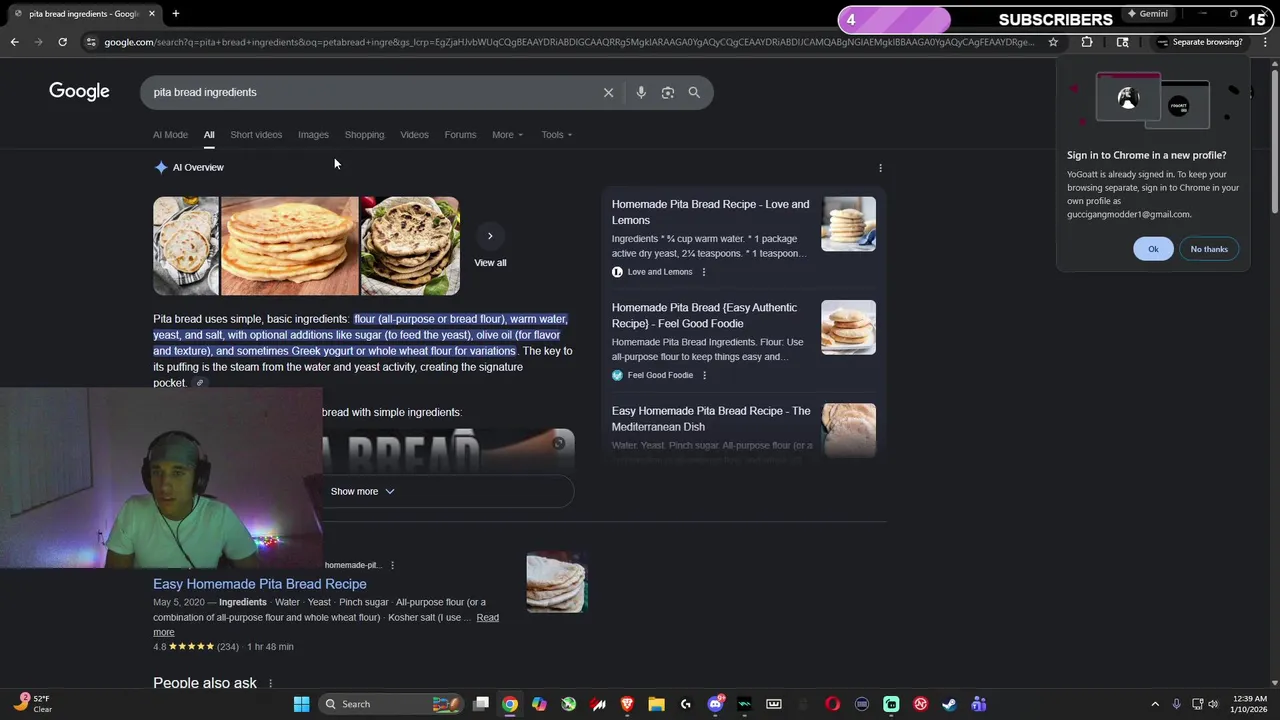The image size is (1280, 720).
Task: Open Homemade Pita Bread Recipe - Love and Lemons
Action: click(x=710, y=212)
